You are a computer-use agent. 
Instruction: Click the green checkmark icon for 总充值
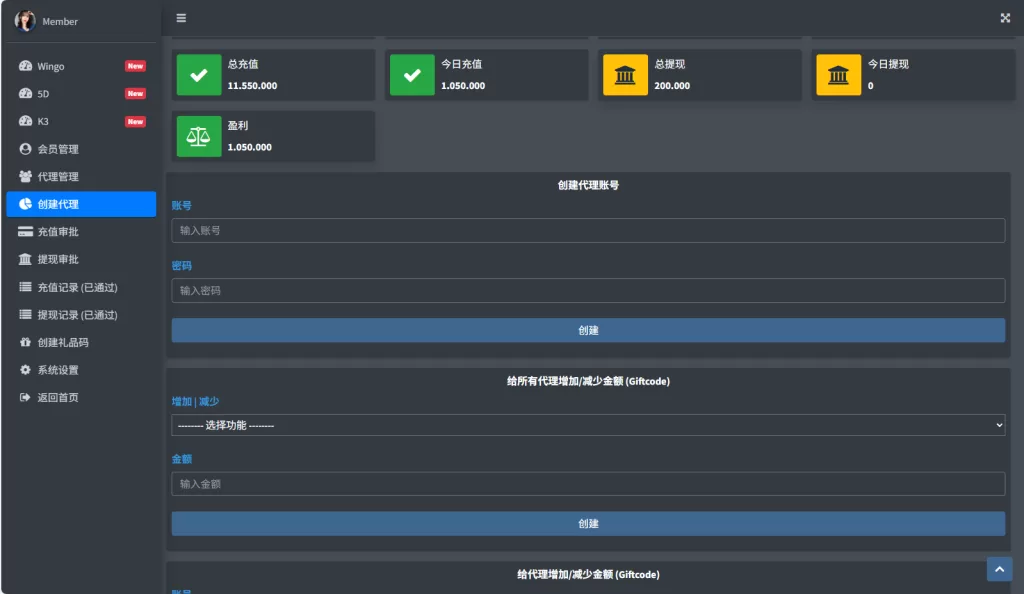(199, 76)
